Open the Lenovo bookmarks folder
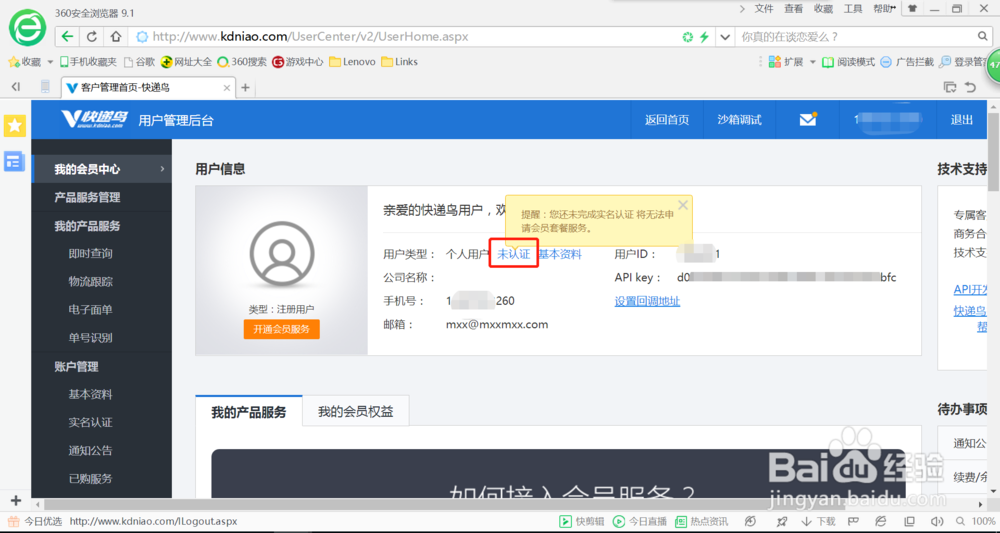 click(x=352, y=62)
